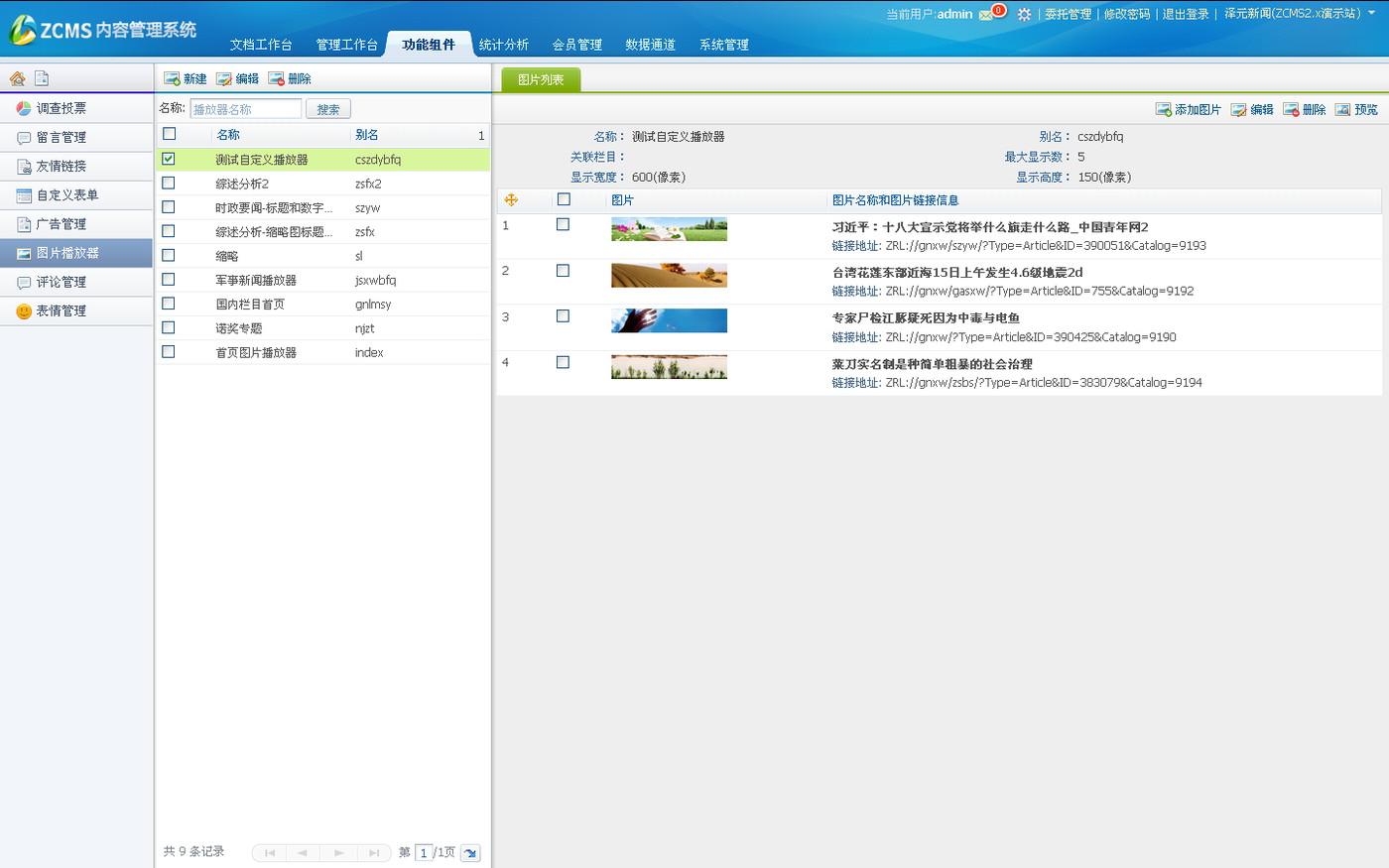Viewport: 1389px width, 868px height.
Task: Uncheck the 测试自定义播放器 checkbox
Action: 169,159
